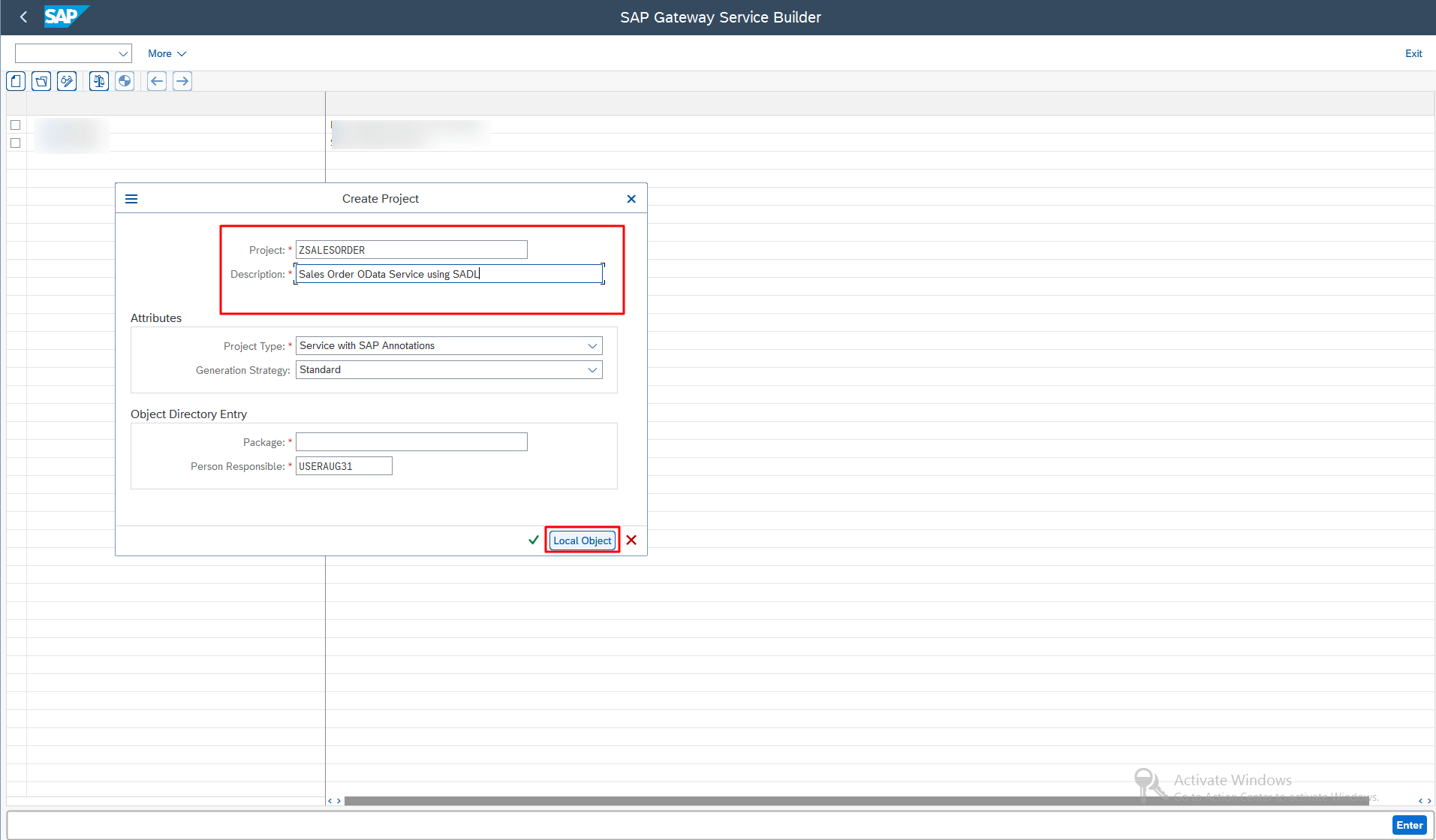Image resolution: width=1436 pixels, height=840 pixels.
Task: Open the Create Project dialog hamburger menu
Action: pyautogui.click(x=131, y=199)
